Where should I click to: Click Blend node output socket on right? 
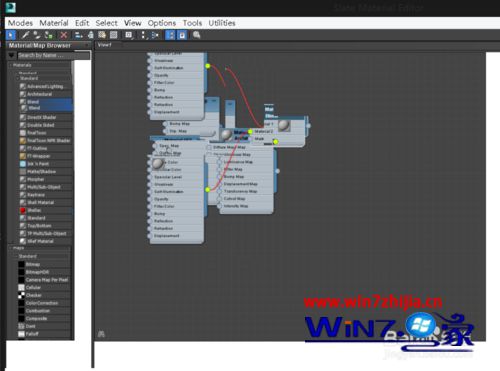[308, 126]
